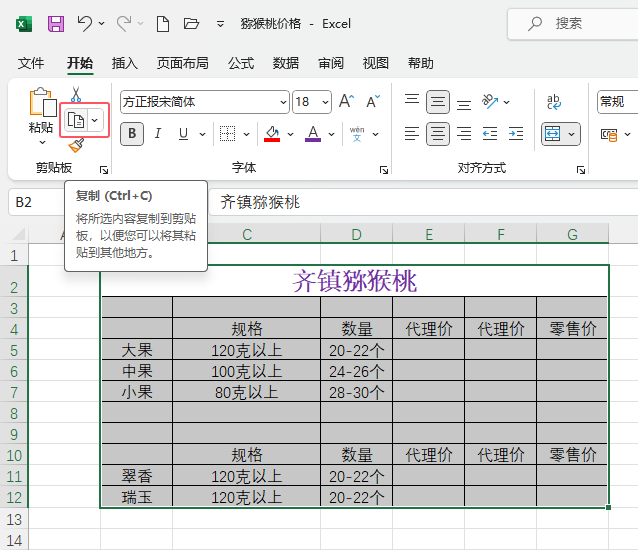Click the title cell 齐镇猕猴桃
Screen dimensions: 638x550
[x=354, y=281]
